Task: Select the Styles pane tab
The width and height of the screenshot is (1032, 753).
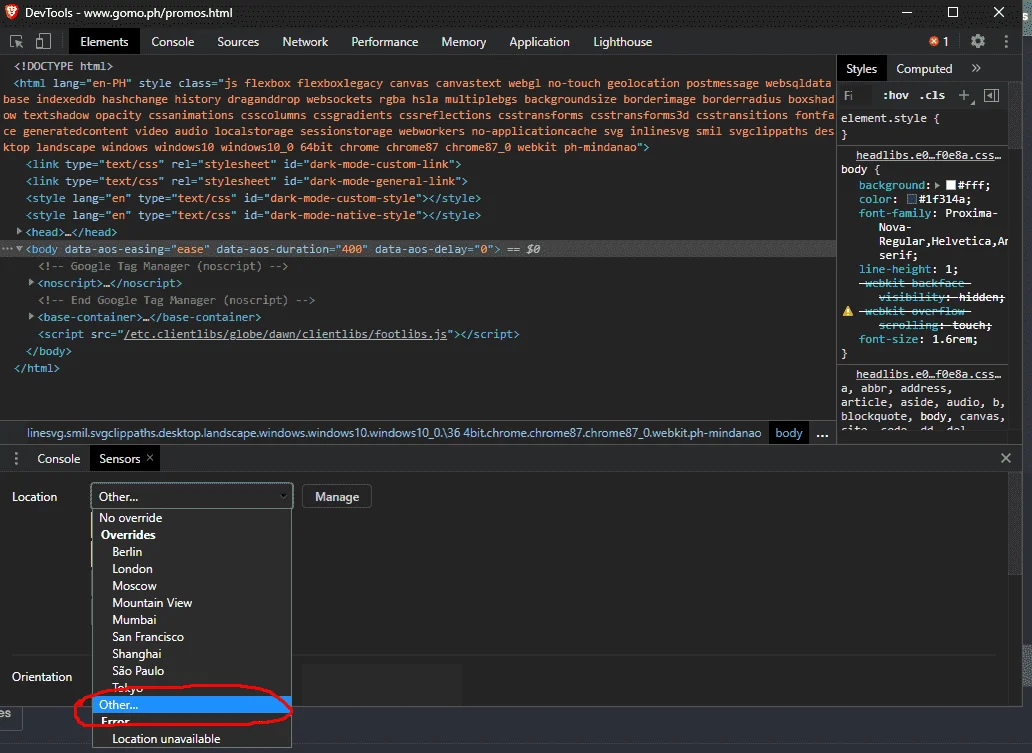Action: (x=861, y=68)
